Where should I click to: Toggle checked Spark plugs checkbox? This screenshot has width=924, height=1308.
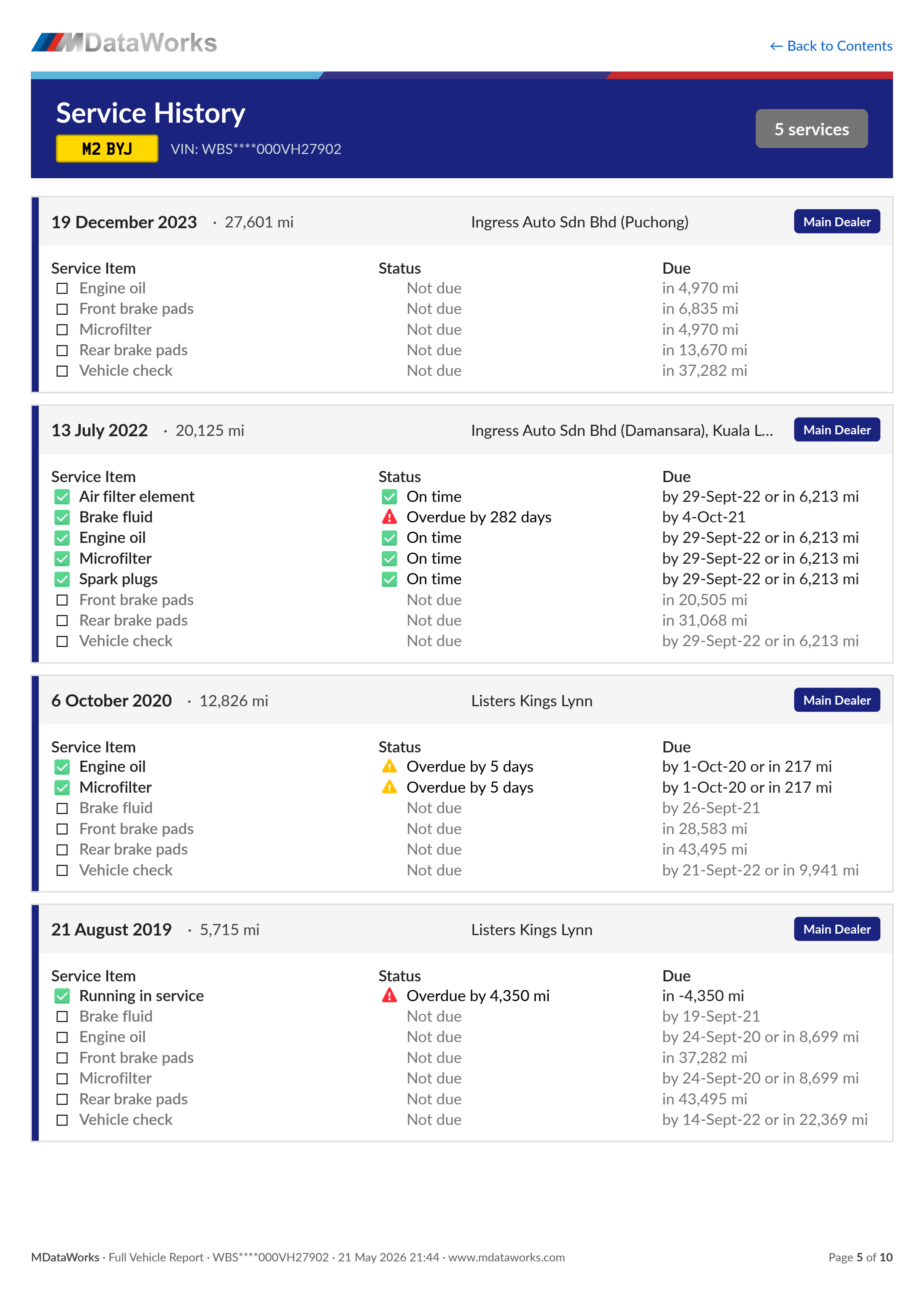(x=62, y=579)
